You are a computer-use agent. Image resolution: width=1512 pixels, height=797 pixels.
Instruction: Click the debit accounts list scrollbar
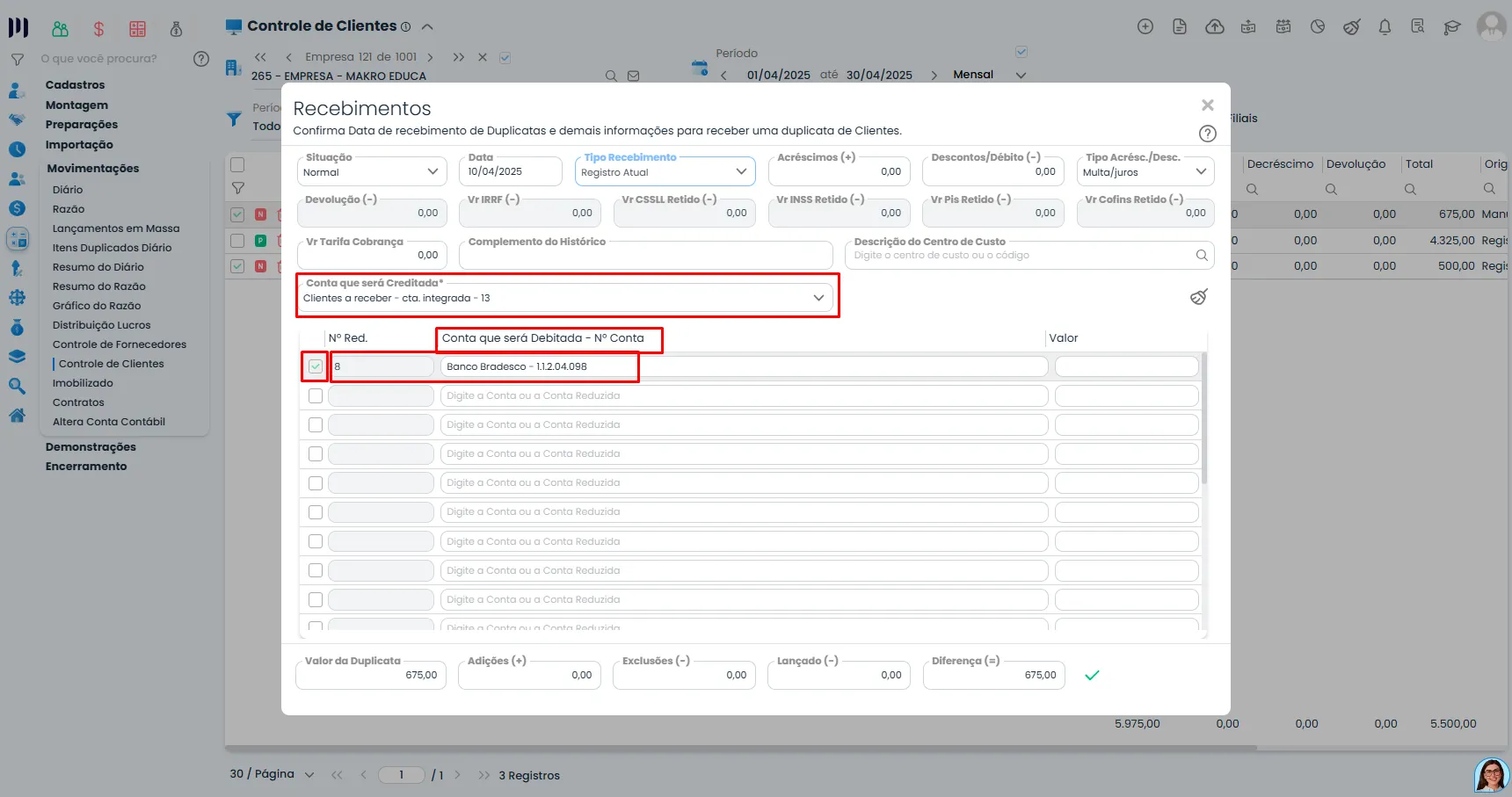1204,418
